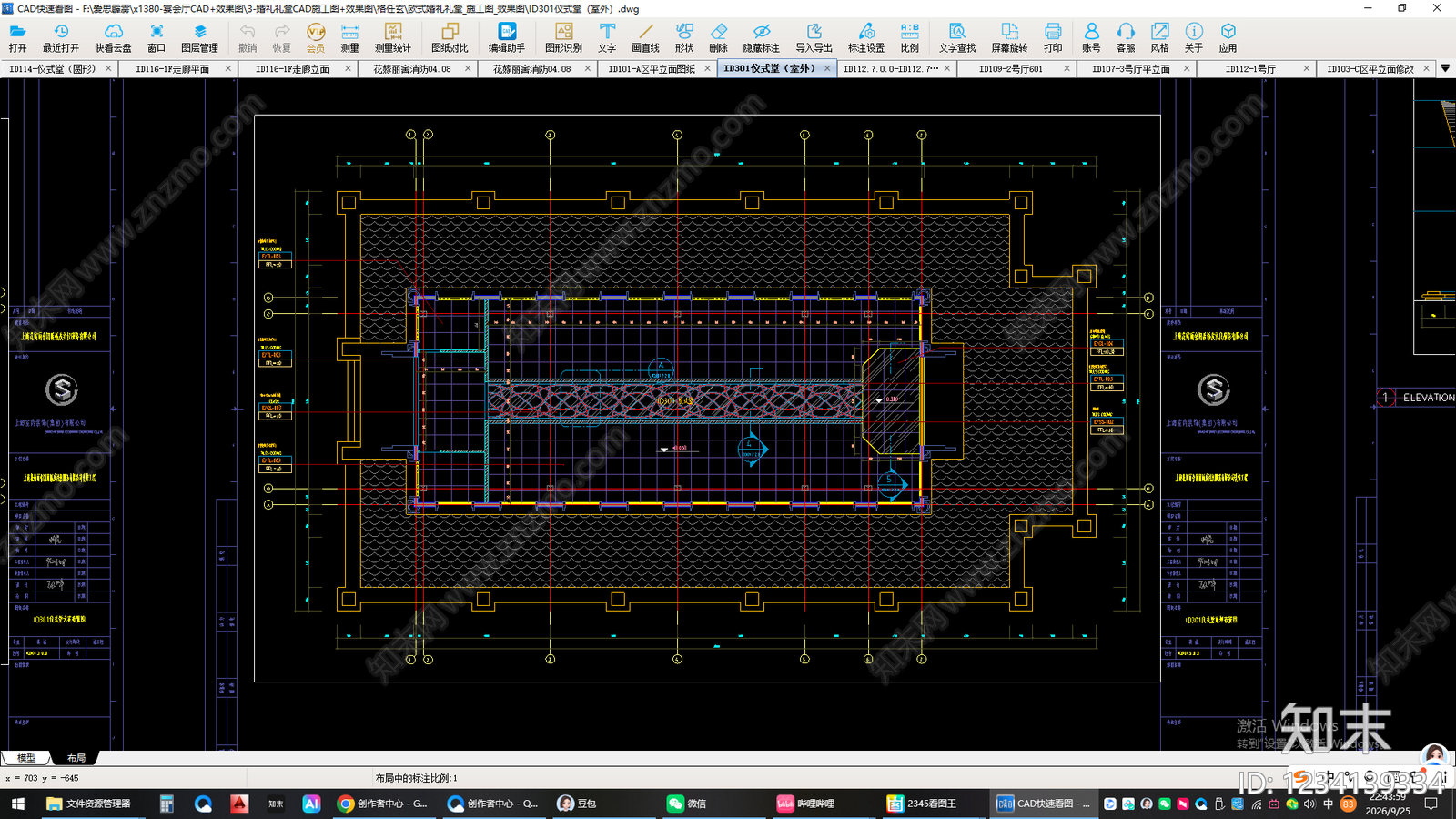Open the Windows Start menu
Viewport: 1456px width, 819px height.
pos(17,804)
